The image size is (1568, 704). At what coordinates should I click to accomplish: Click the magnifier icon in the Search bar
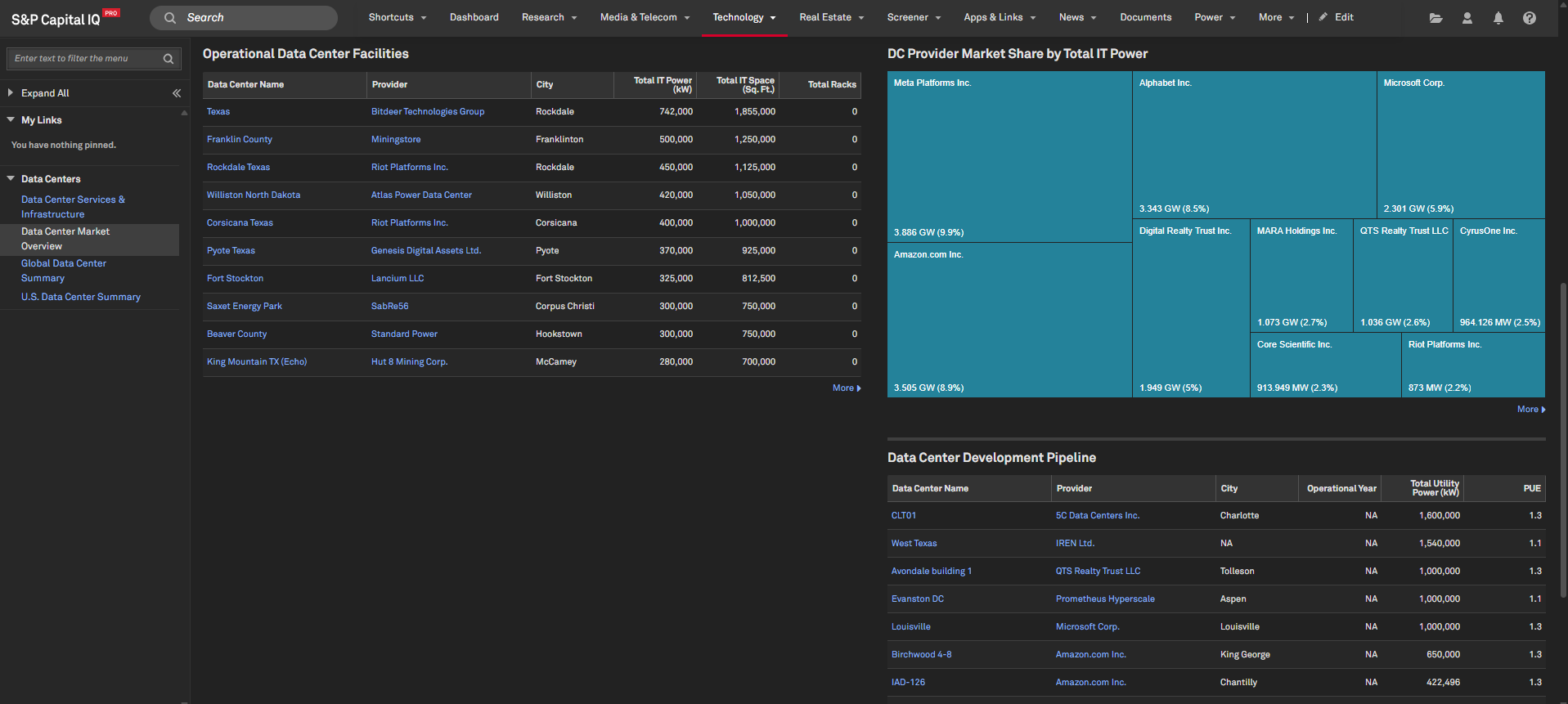(170, 18)
